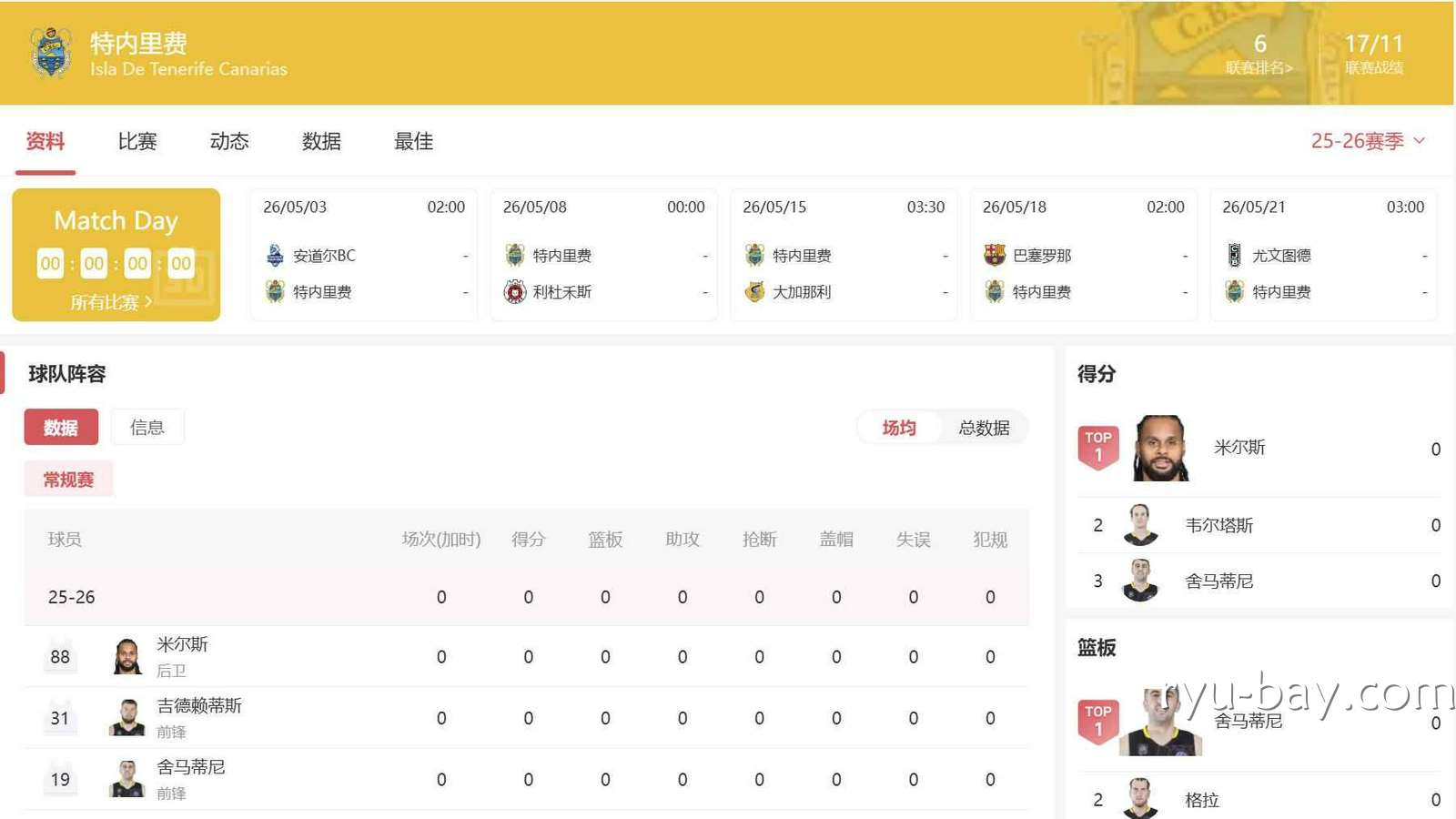Click 特内里费 logo in 26/05/15 match card
Screen dimensions: 1456x819
coord(754,255)
